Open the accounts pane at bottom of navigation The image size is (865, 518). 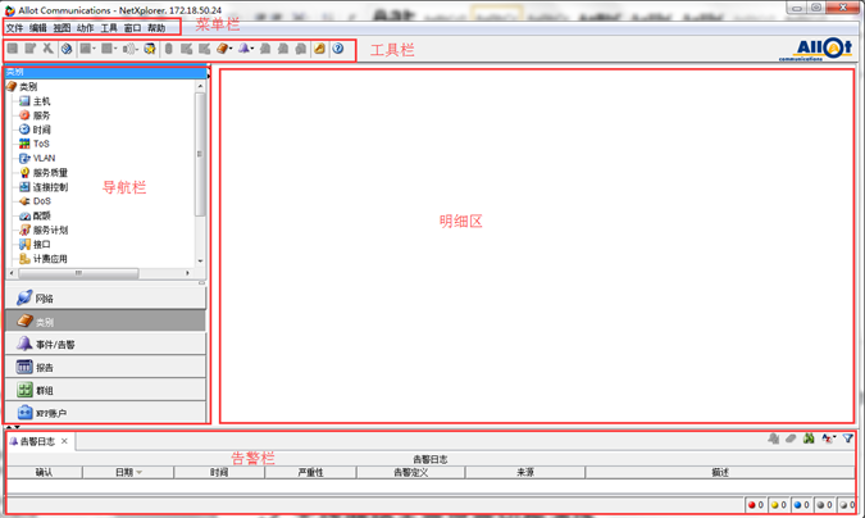click(x=105, y=413)
